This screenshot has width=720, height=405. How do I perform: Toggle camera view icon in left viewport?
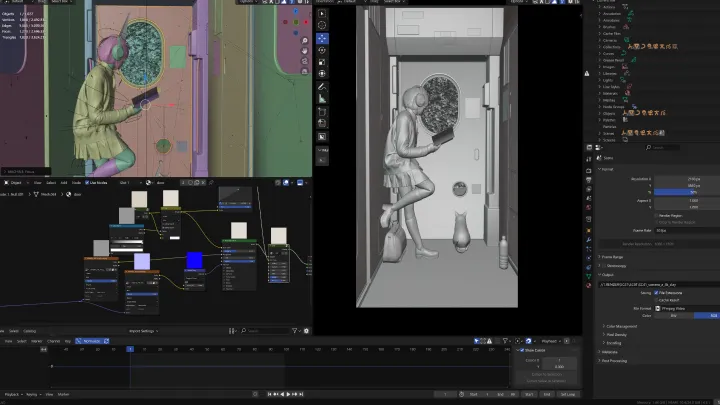click(304, 61)
